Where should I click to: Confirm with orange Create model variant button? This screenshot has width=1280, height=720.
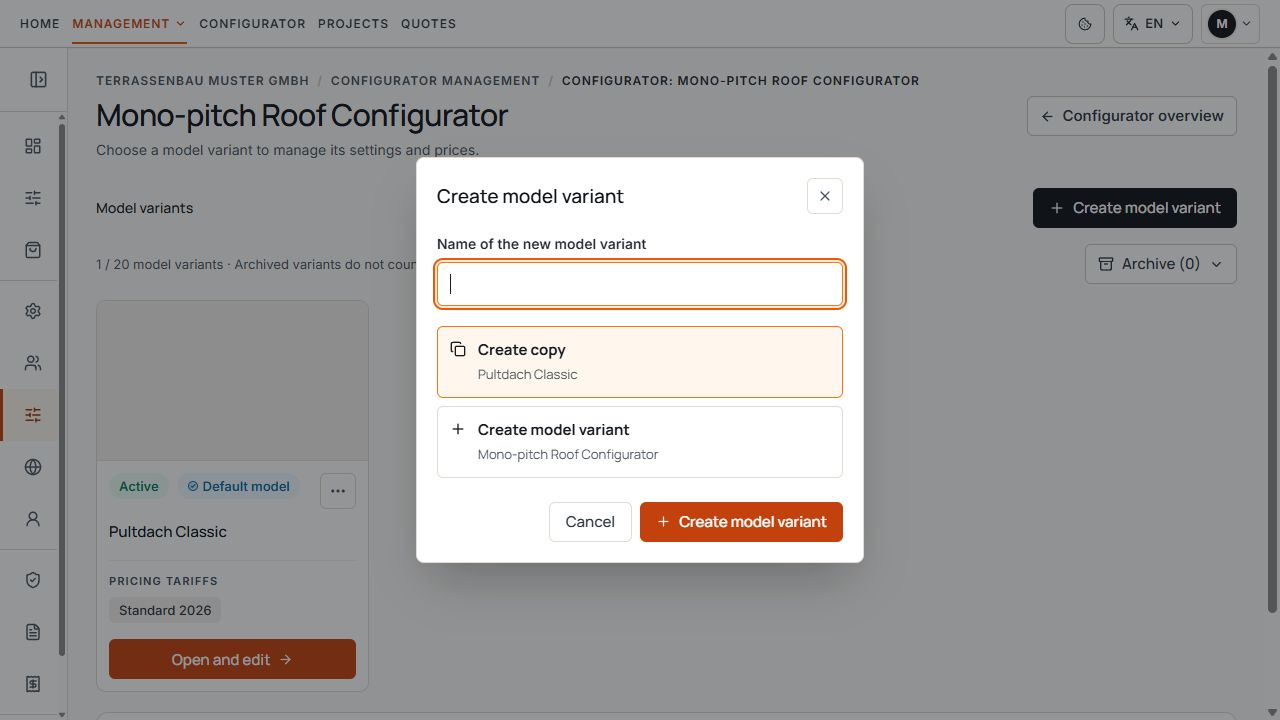click(741, 522)
